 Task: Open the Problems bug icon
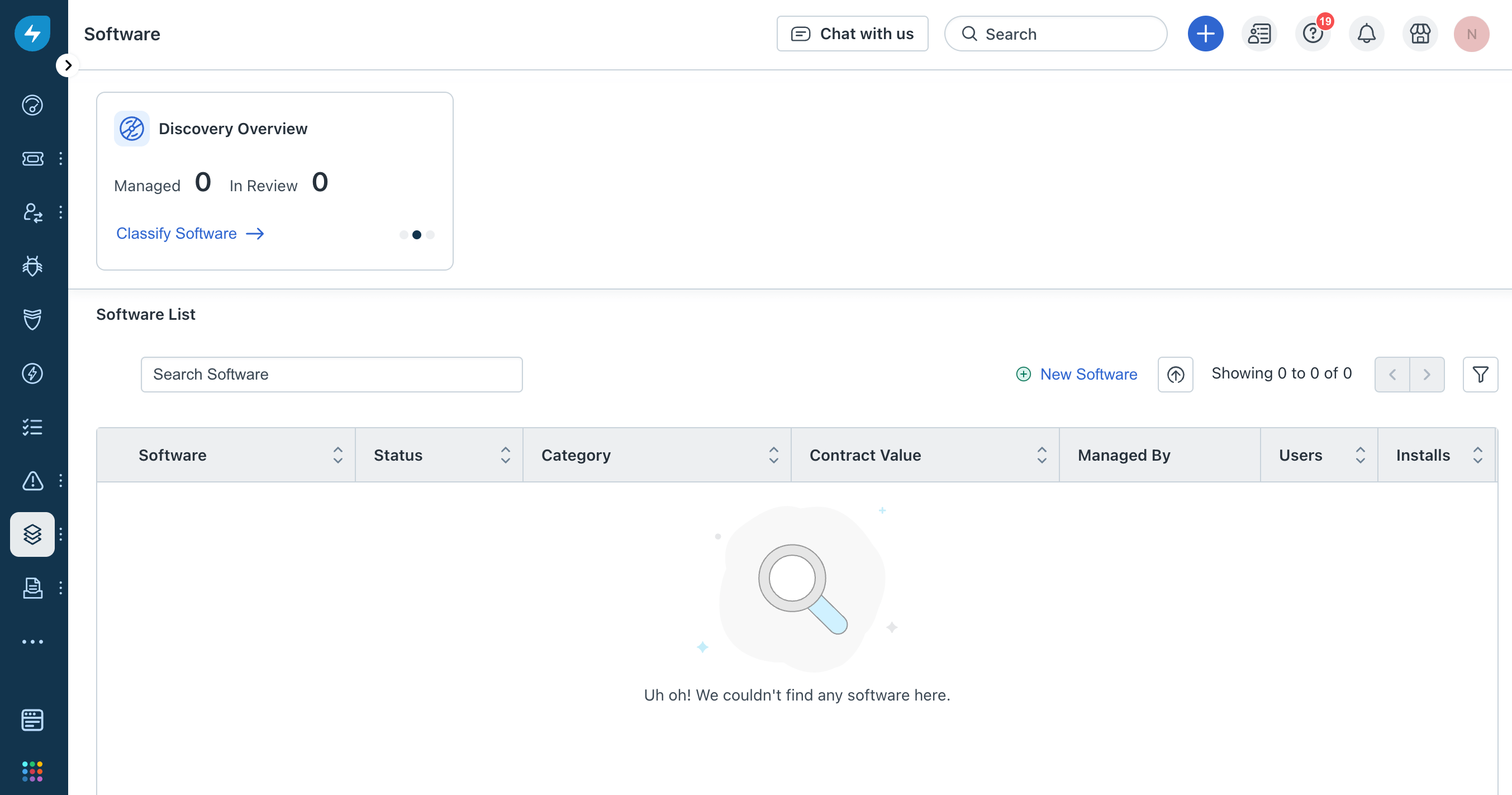[32, 266]
